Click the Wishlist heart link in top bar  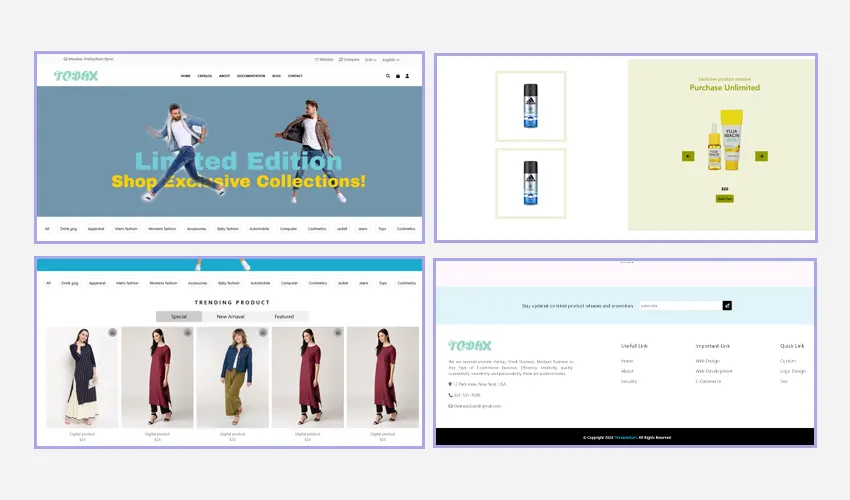point(324,60)
